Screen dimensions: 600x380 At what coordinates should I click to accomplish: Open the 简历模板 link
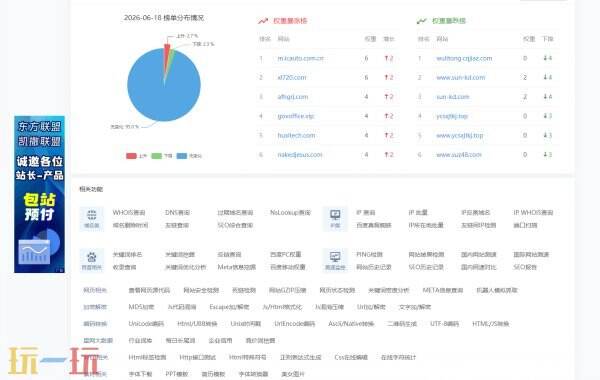(x=213, y=374)
